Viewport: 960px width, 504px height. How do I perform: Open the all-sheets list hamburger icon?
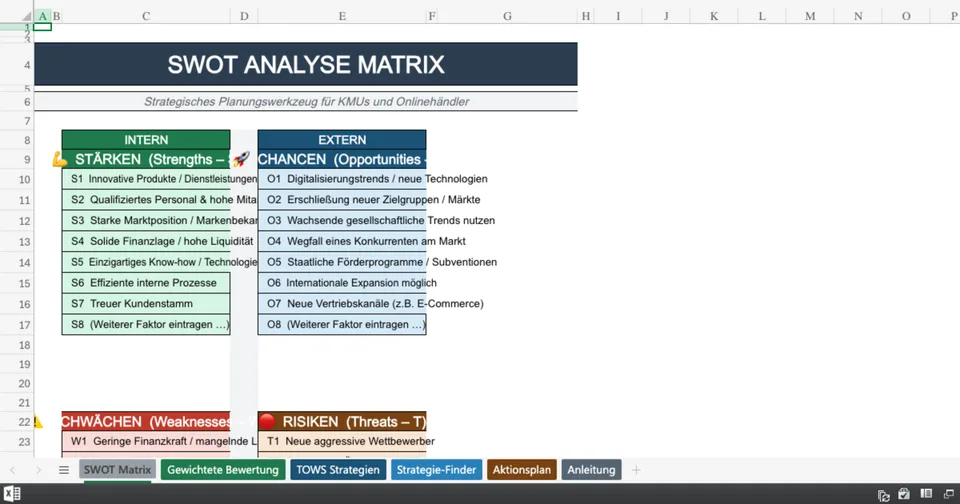click(64, 470)
